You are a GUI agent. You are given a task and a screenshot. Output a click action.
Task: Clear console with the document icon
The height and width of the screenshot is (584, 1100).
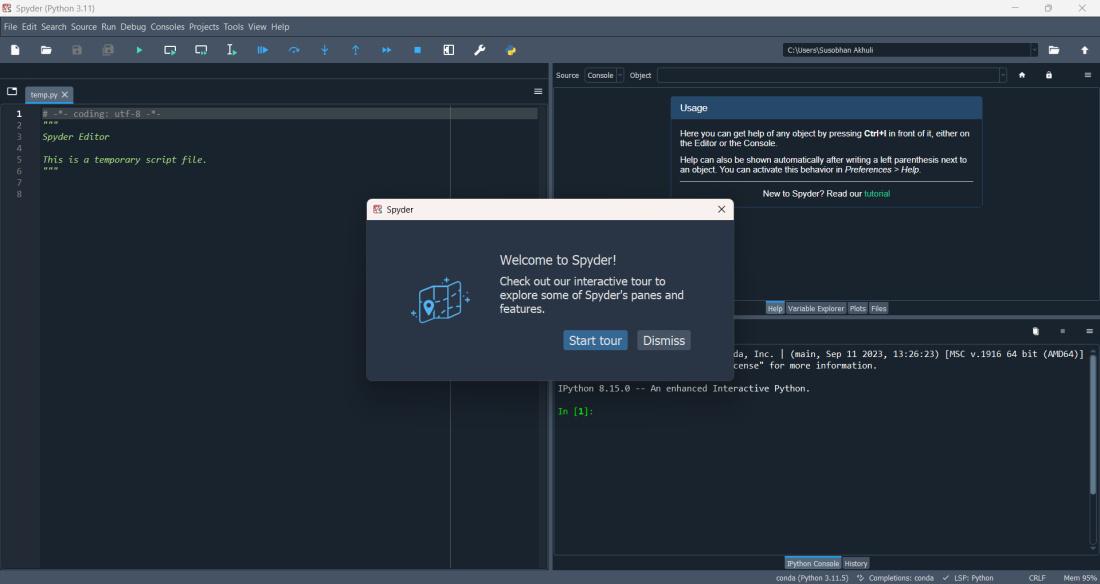tap(1035, 331)
